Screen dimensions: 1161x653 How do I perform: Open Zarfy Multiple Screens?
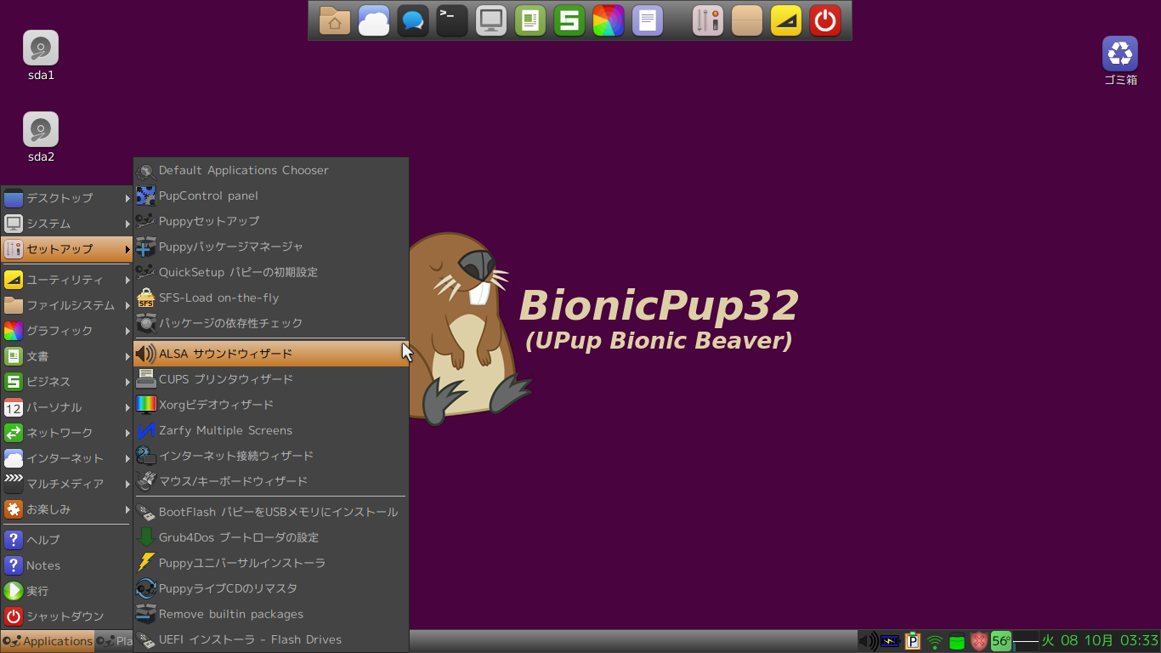(271, 430)
